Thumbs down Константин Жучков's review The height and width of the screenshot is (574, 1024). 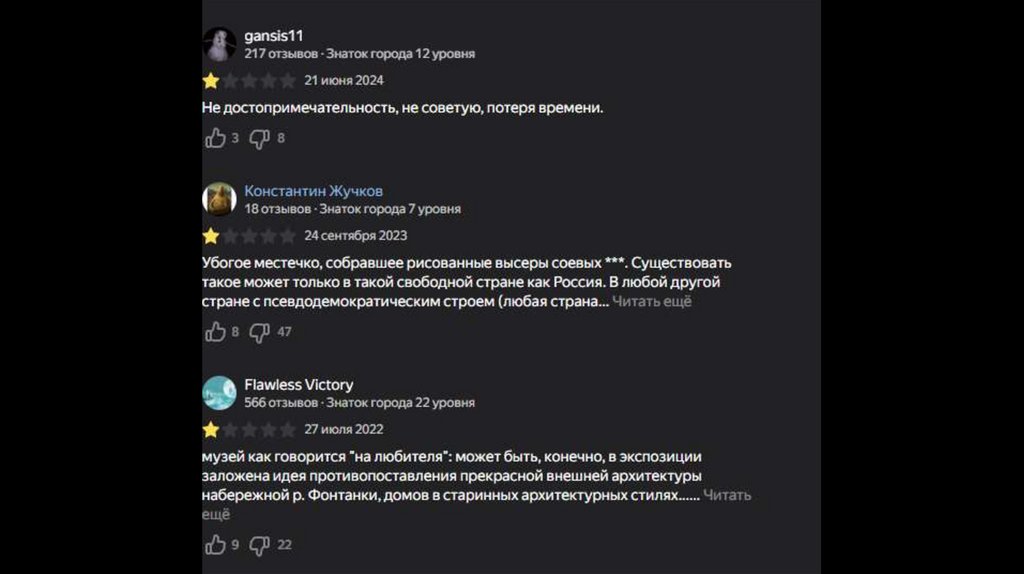259,331
